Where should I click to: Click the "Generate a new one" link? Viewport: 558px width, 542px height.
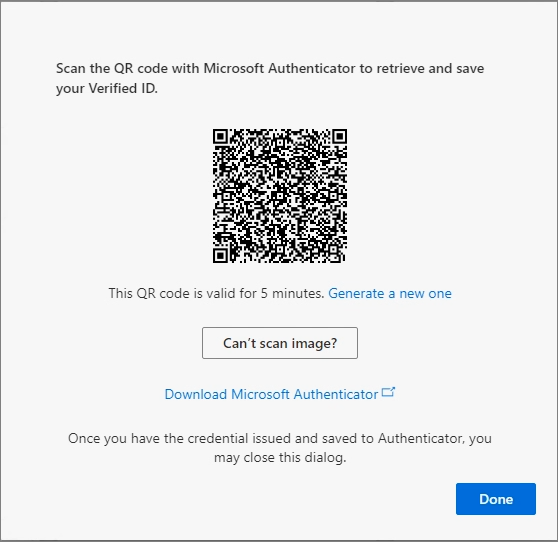pos(390,293)
